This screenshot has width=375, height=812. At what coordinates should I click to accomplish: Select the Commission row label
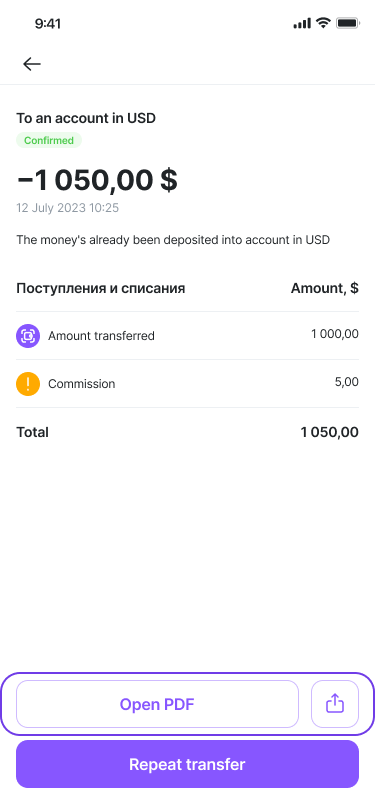pyautogui.click(x=82, y=384)
